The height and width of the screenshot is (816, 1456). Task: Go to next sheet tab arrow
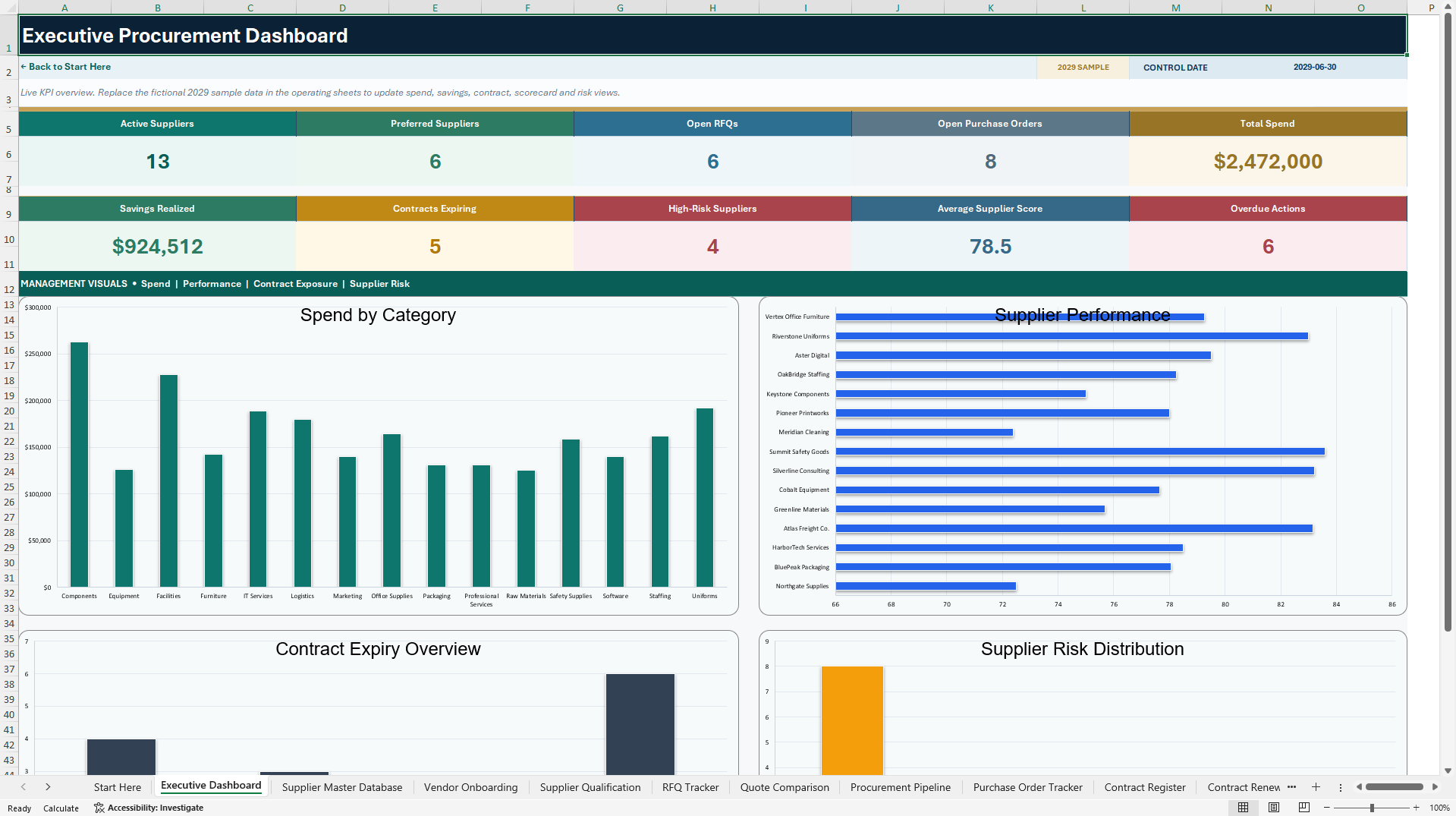click(x=48, y=787)
